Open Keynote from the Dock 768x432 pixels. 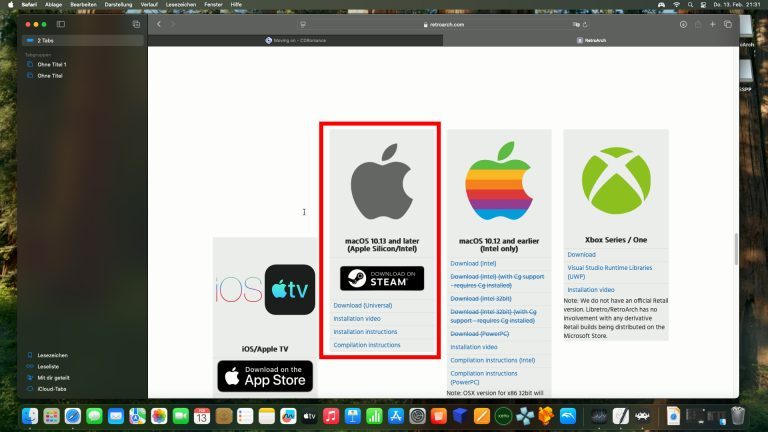[353, 416]
